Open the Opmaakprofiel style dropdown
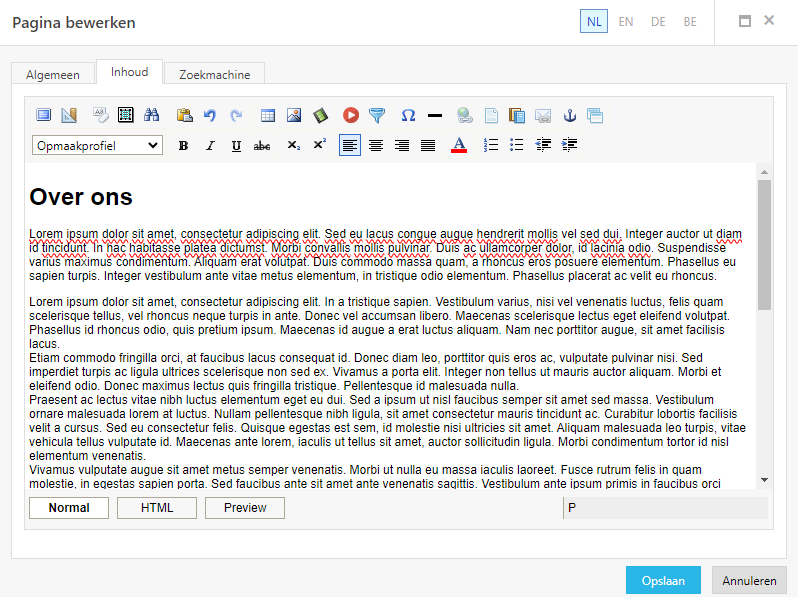The height and width of the screenshot is (597, 798). coord(97,146)
